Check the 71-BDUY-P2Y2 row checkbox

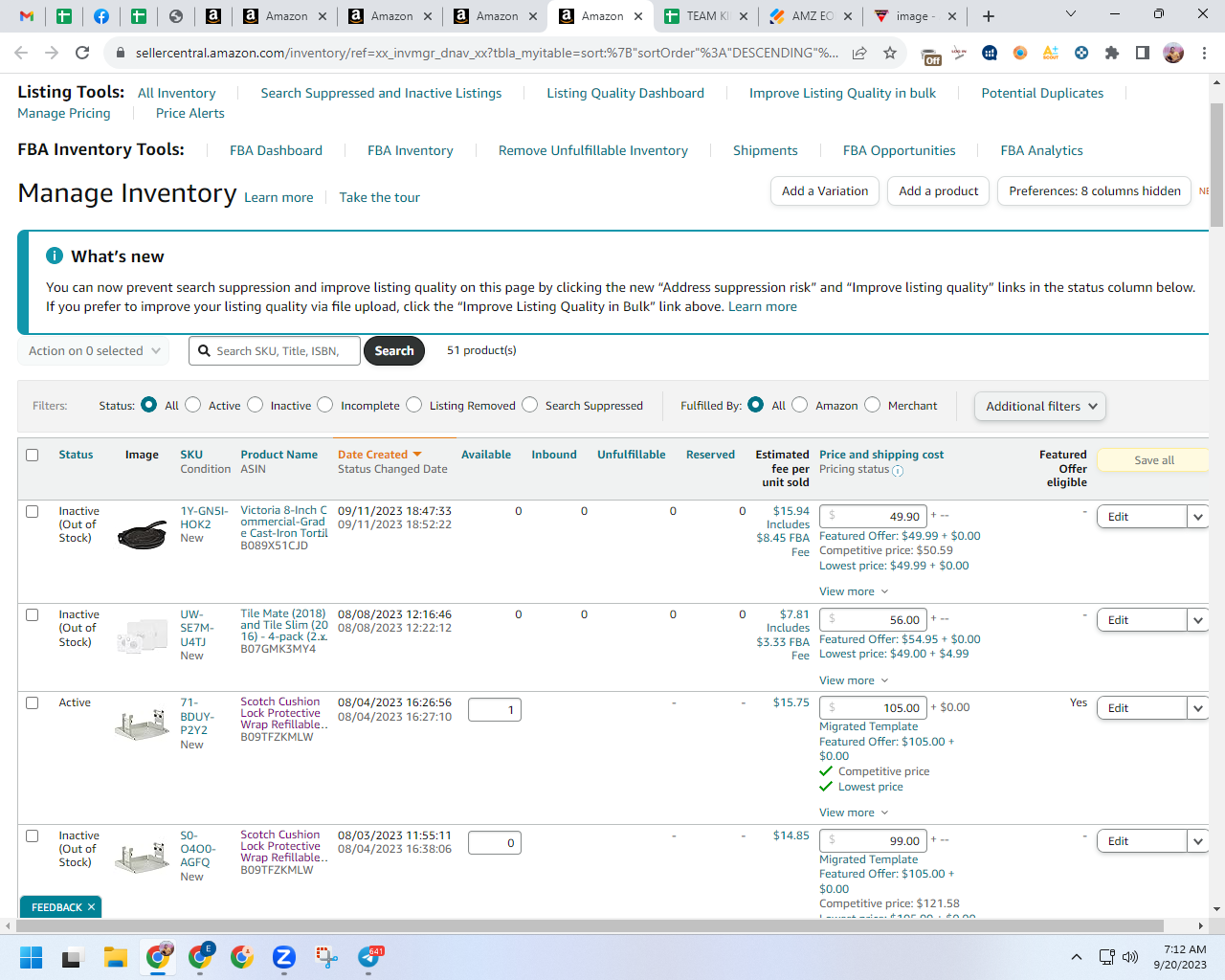tap(33, 702)
